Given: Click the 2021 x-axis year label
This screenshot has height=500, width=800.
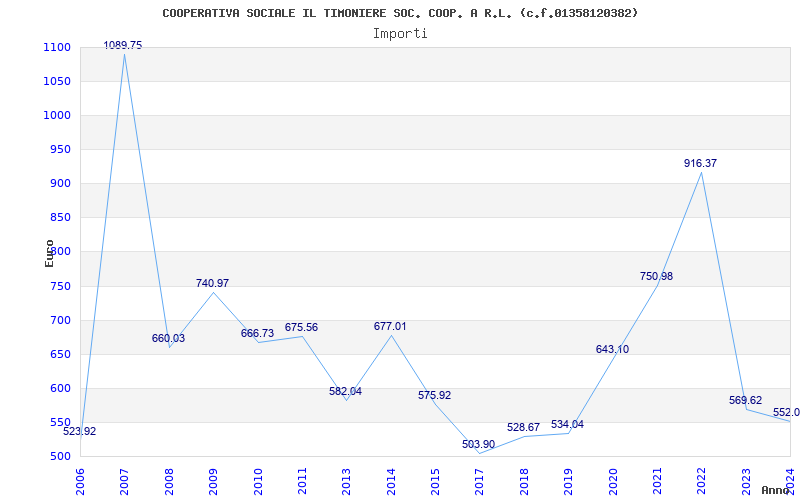Looking at the screenshot, I should click(x=657, y=482).
